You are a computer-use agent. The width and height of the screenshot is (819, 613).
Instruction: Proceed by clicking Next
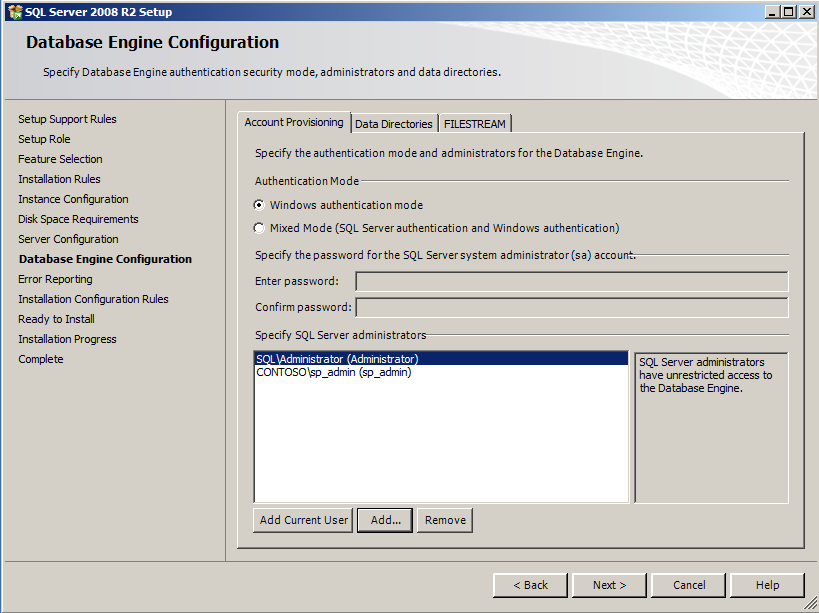point(609,585)
